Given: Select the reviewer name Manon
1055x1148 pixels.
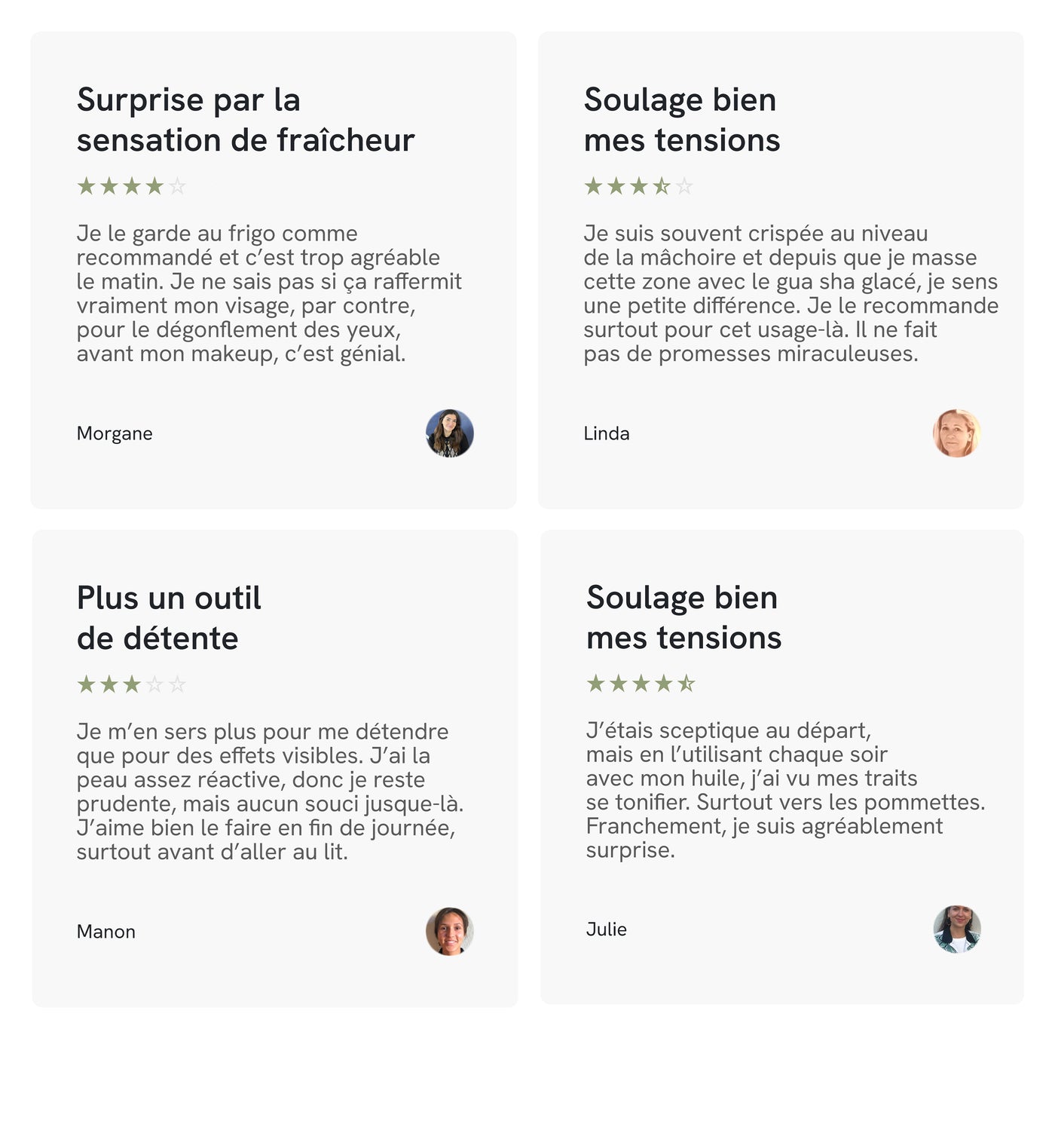Looking at the screenshot, I should [106, 932].
